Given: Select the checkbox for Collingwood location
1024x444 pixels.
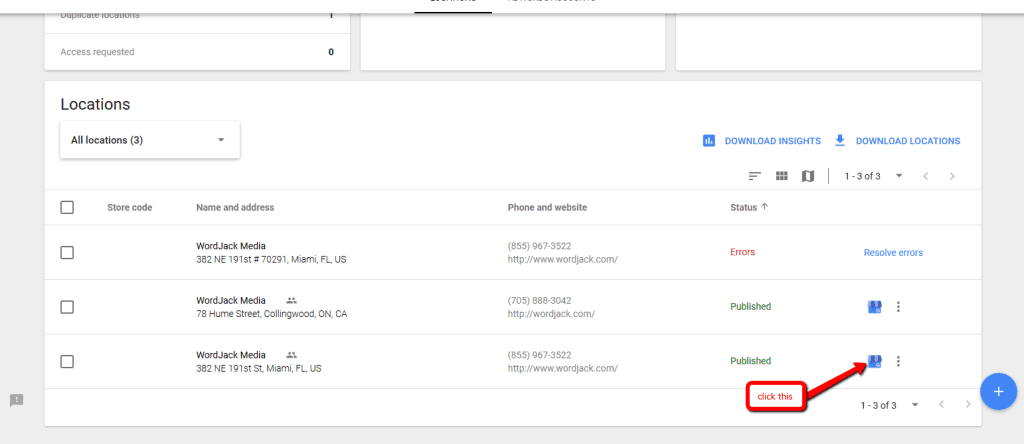Looking at the screenshot, I should (x=67, y=307).
